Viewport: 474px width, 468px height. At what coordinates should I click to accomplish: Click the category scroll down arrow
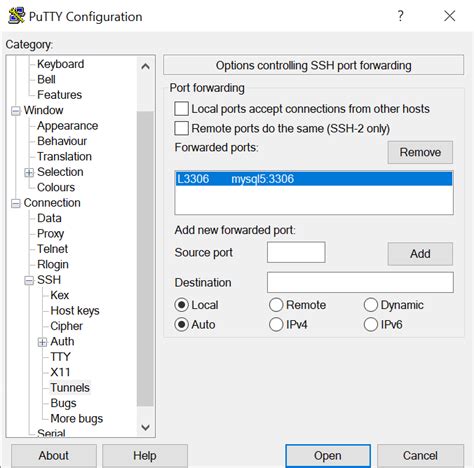(145, 427)
